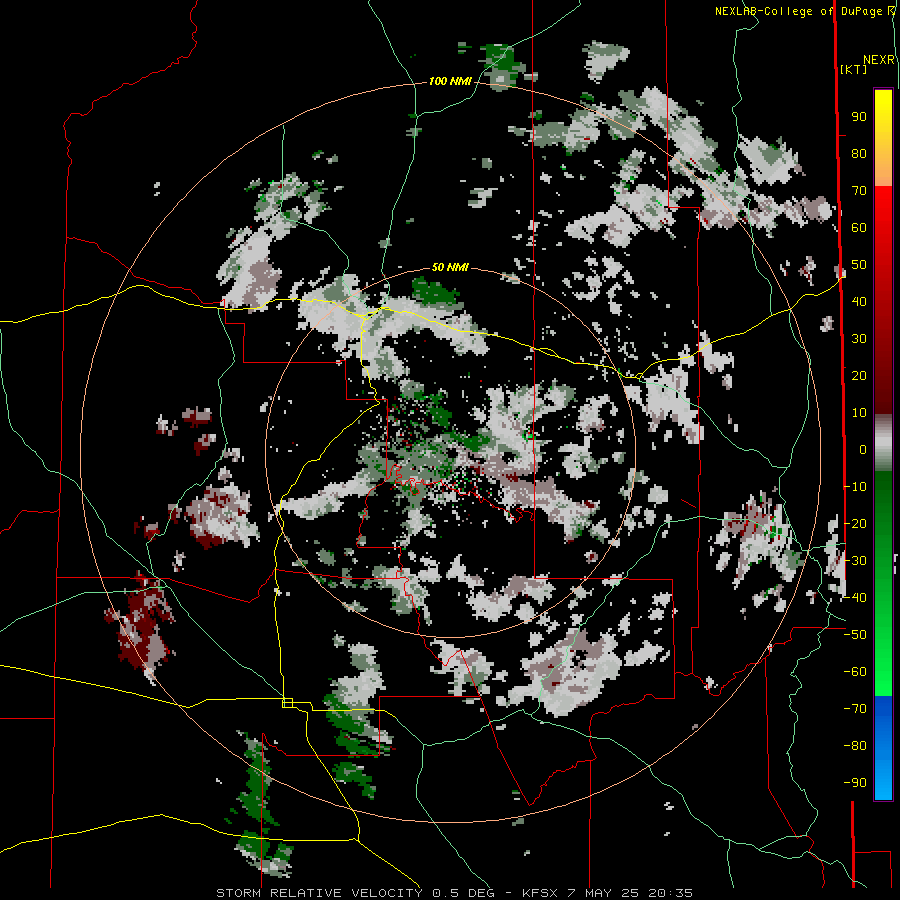This screenshot has width=900, height=900.
Task: Click the -80 value on velocity scale
Action: (855, 746)
